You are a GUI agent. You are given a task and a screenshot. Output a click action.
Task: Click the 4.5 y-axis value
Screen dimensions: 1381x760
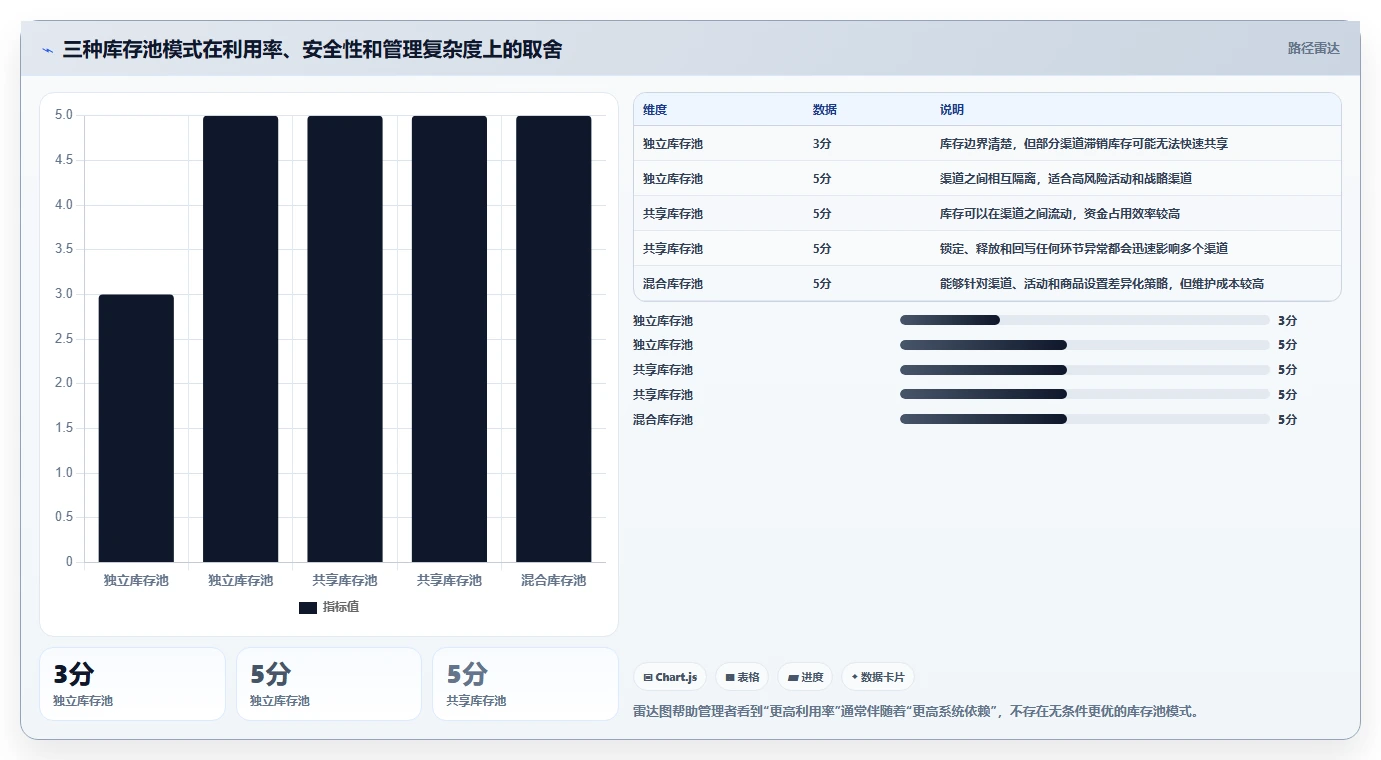pyautogui.click(x=63, y=160)
